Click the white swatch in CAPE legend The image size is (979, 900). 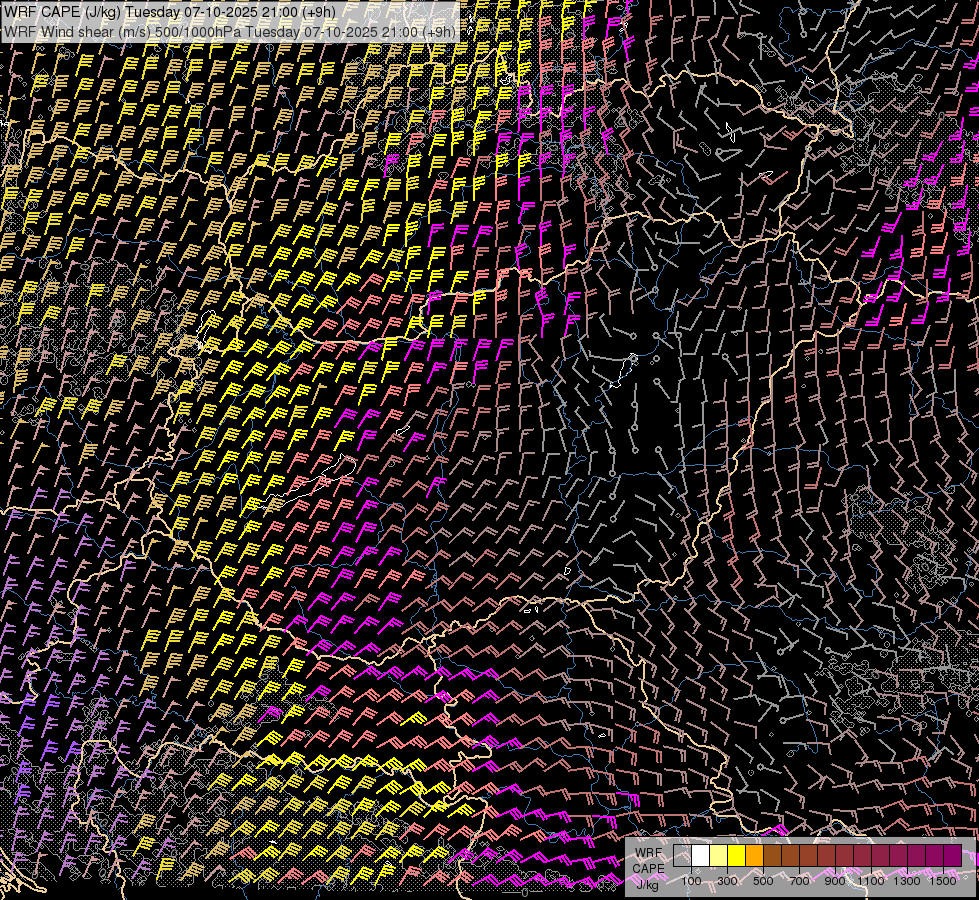click(701, 856)
